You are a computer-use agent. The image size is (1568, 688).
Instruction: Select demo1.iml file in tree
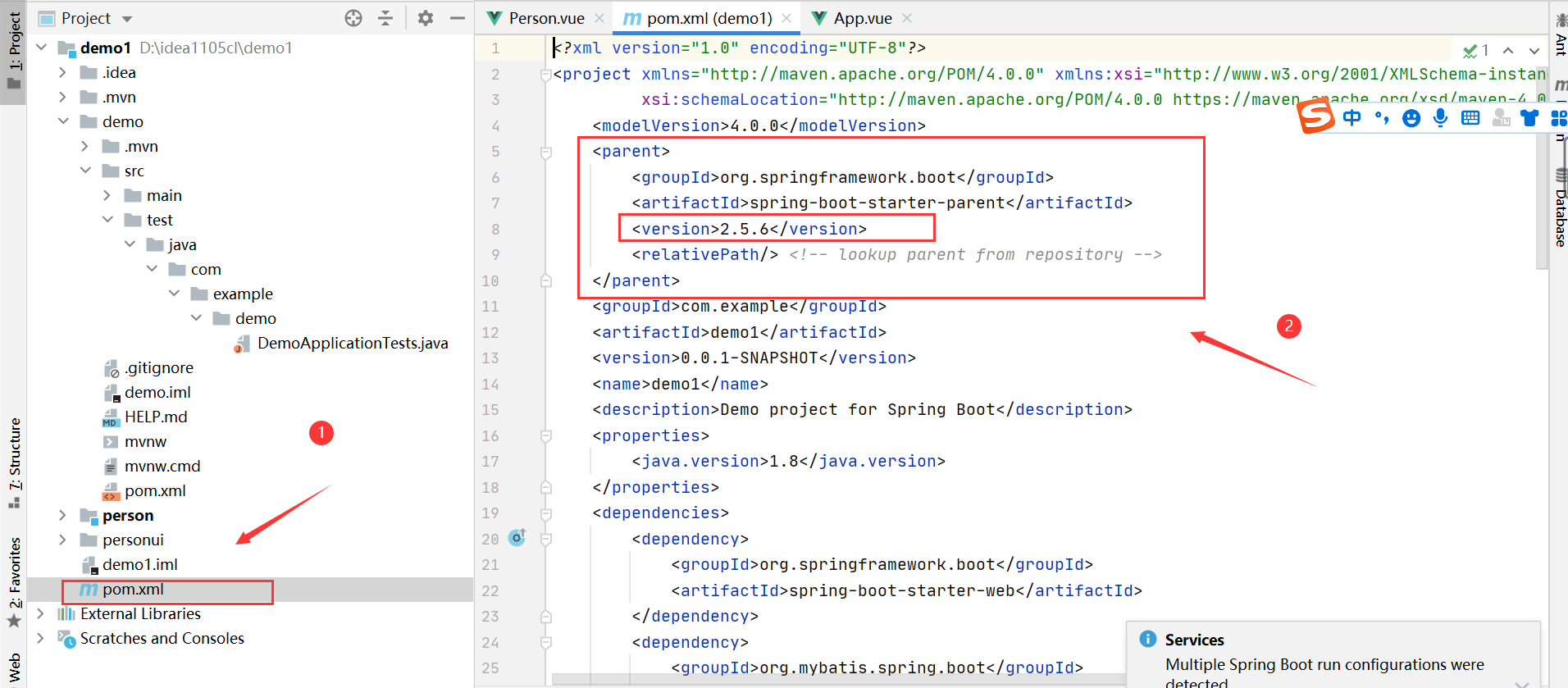[x=139, y=564]
